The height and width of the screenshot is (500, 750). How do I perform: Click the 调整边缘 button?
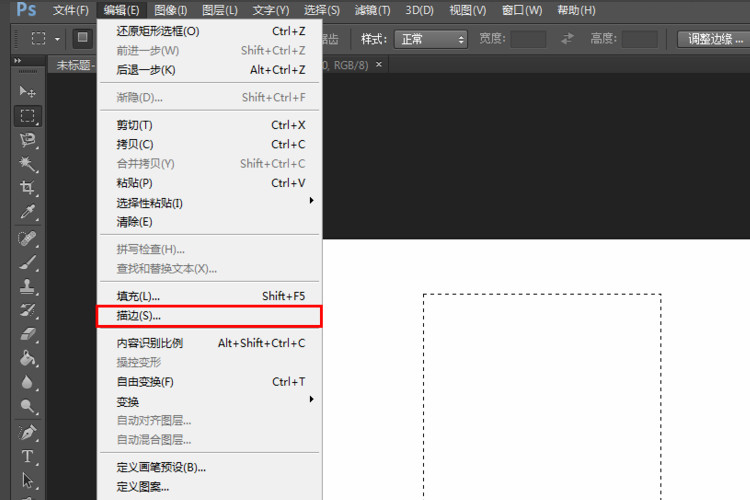715,39
